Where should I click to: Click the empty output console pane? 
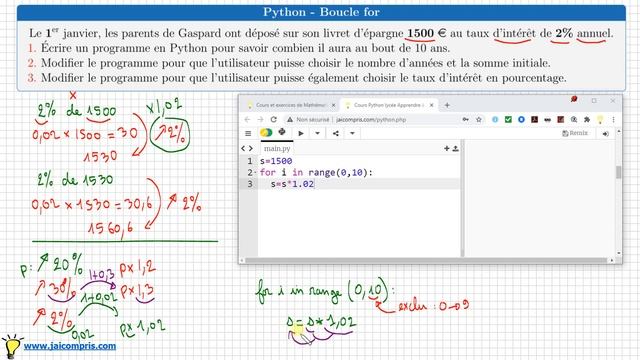pos(540,198)
